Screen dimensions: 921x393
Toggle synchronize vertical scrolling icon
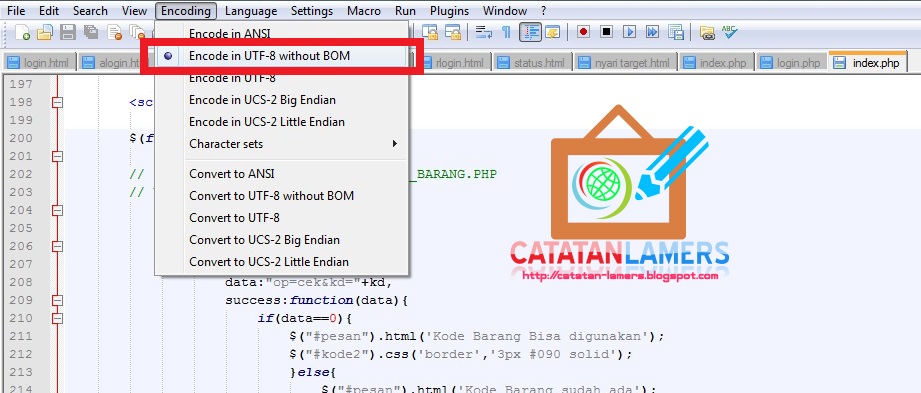click(430, 32)
